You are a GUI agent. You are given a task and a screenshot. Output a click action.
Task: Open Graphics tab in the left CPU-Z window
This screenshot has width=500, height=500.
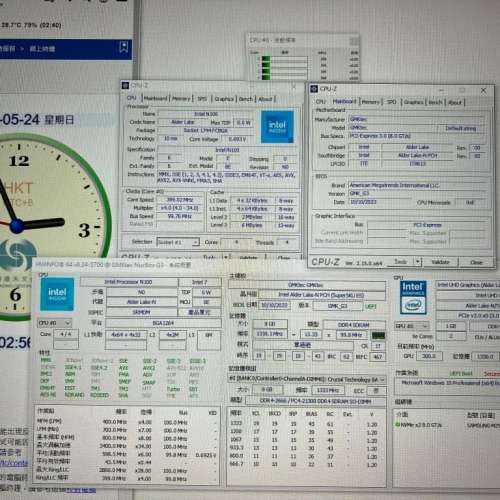[224, 99]
